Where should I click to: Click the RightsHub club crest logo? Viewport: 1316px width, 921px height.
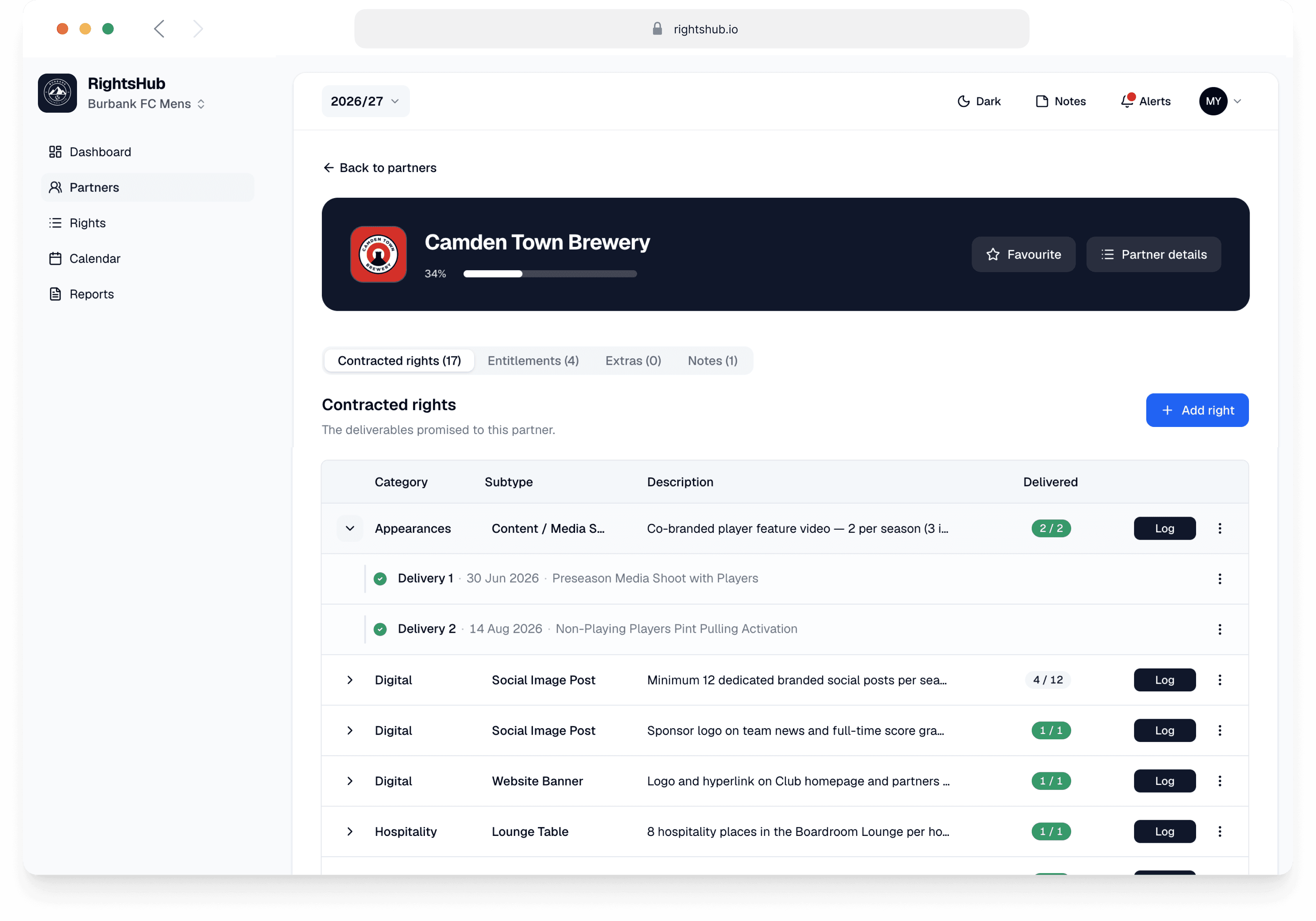click(x=57, y=93)
